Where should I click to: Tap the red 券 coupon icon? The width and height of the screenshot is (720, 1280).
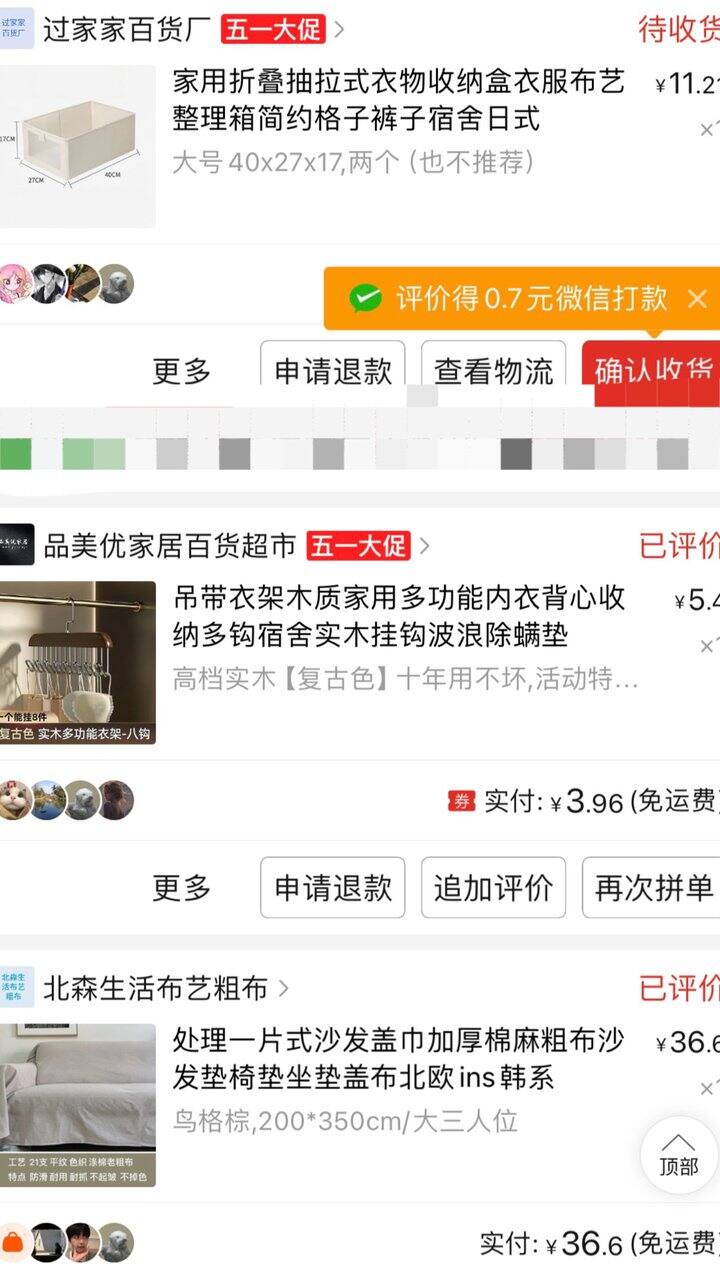(x=461, y=801)
